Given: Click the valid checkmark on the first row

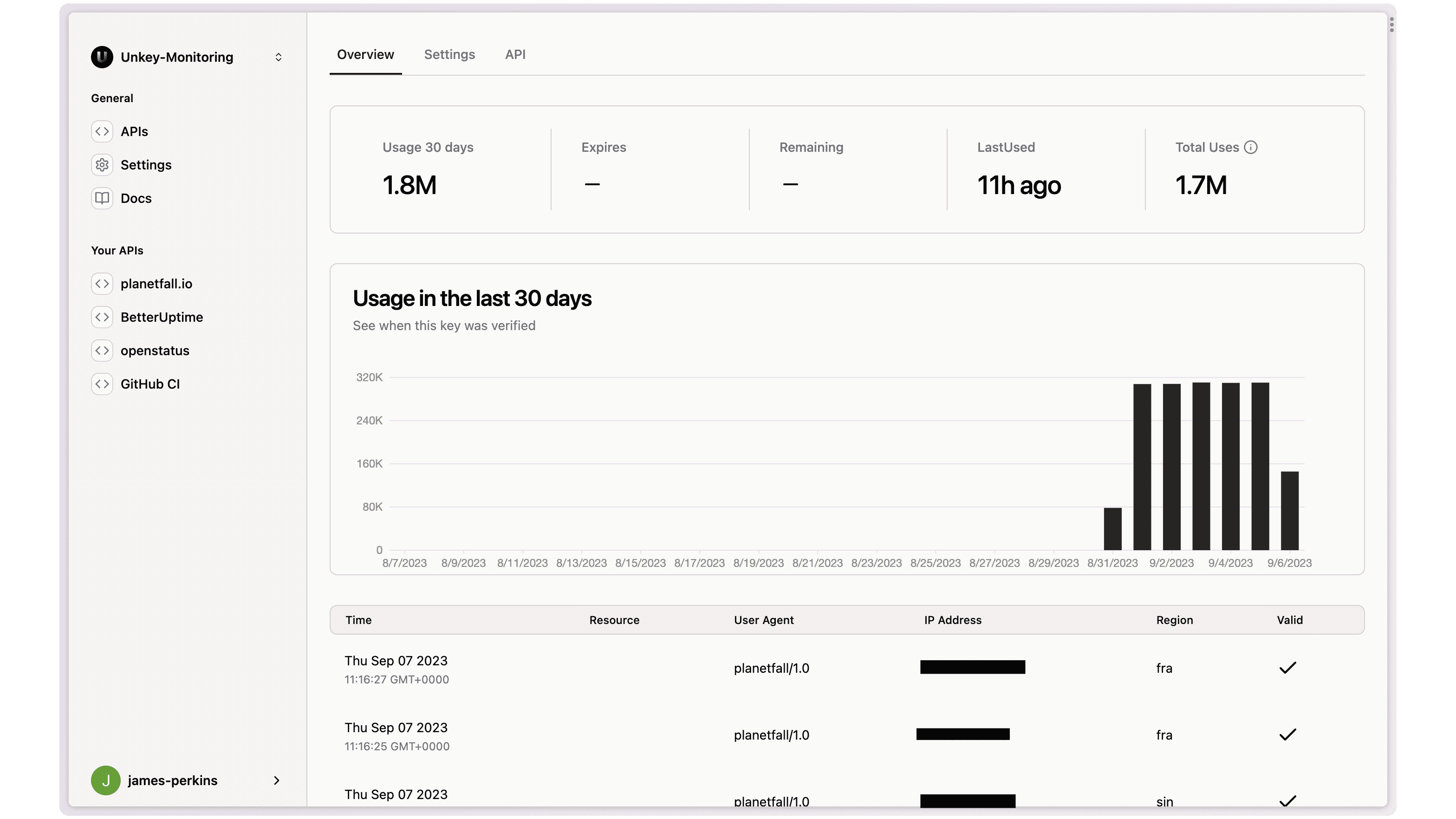Looking at the screenshot, I should pos(1287,668).
